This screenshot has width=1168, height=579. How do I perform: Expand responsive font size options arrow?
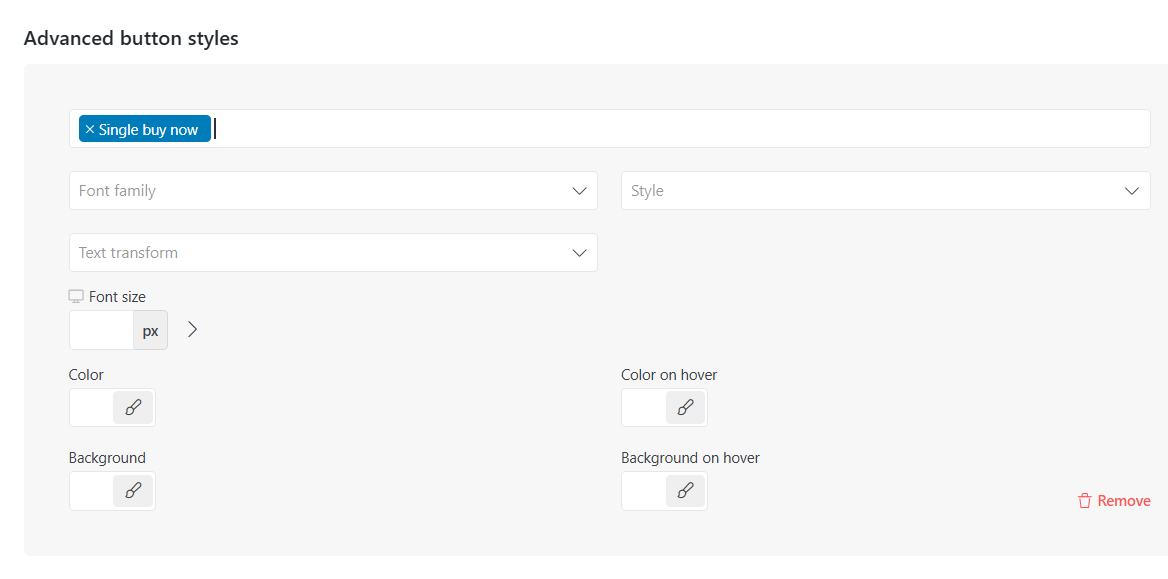pos(193,329)
